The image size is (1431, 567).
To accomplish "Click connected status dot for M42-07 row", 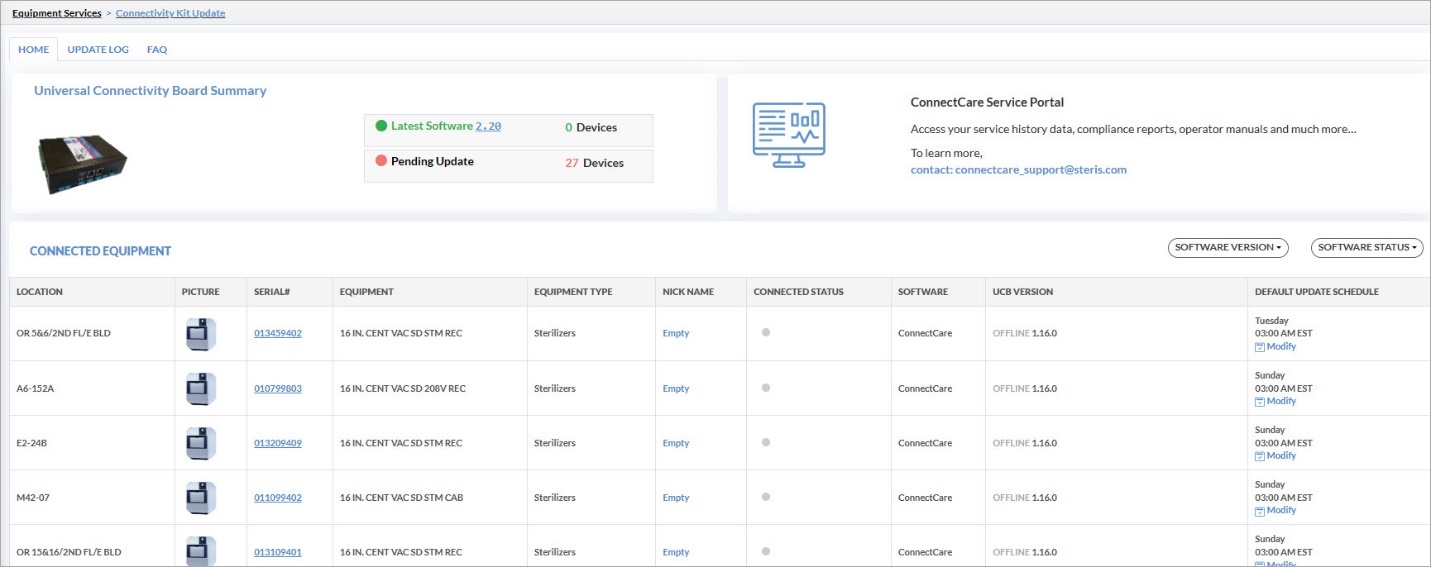I will (766, 496).
